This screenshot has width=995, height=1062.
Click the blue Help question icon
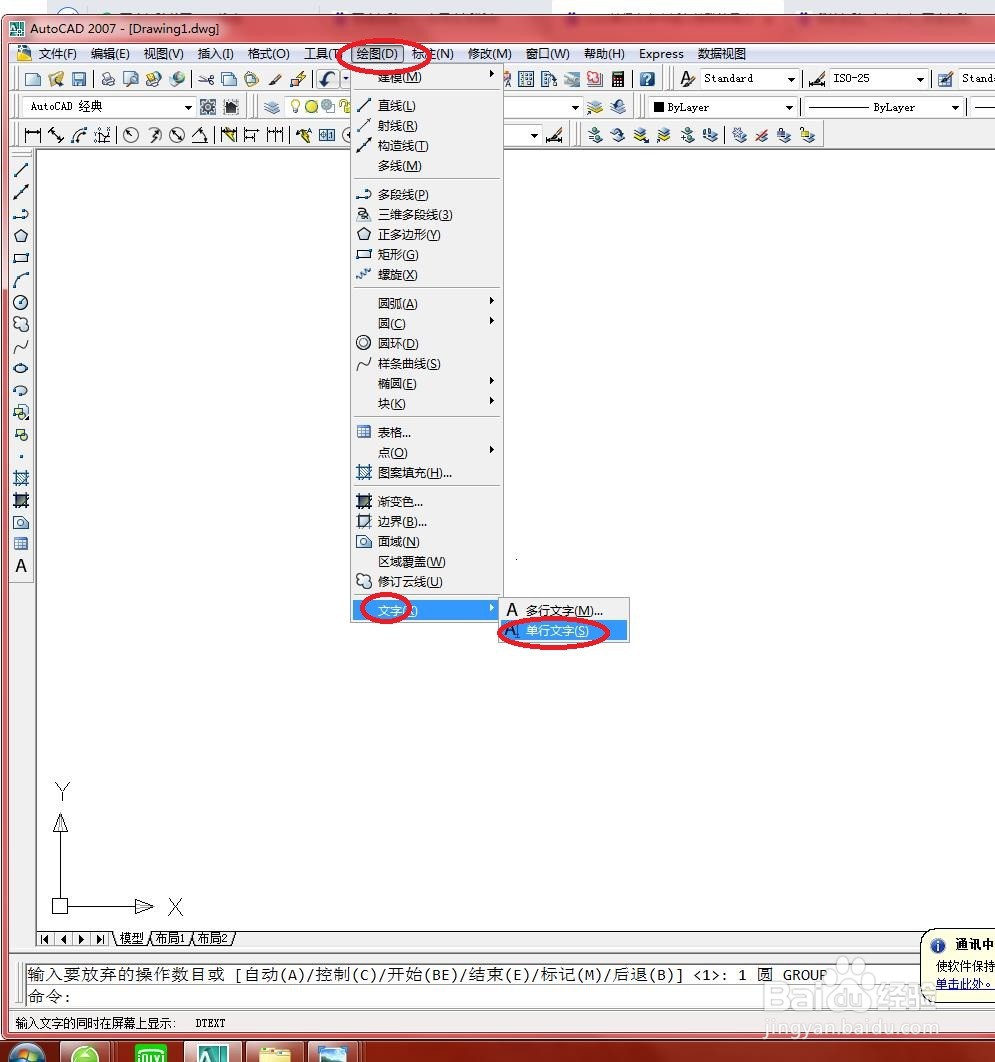point(648,79)
